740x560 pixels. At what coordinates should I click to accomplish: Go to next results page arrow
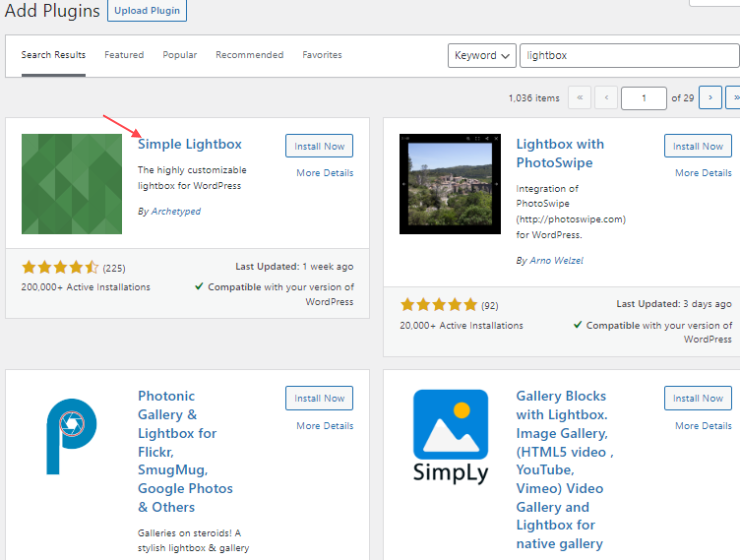click(x=710, y=98)
